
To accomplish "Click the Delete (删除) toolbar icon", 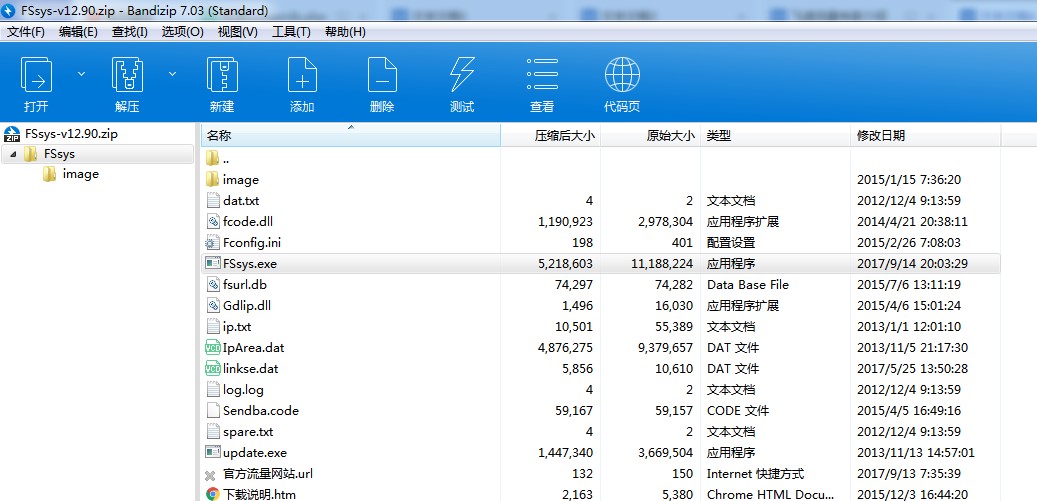I will point(382,76).
